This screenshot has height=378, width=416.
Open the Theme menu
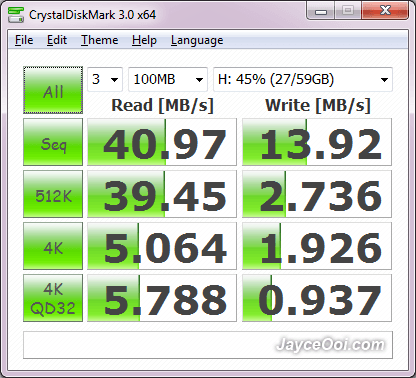[99, 40]
